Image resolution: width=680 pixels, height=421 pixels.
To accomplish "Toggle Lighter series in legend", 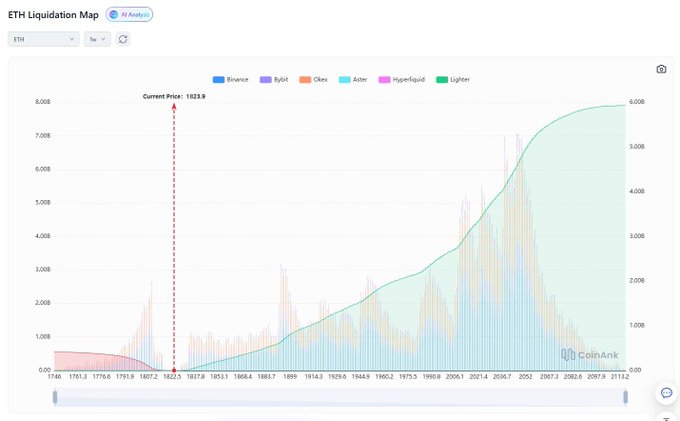I will pos(453,79).
